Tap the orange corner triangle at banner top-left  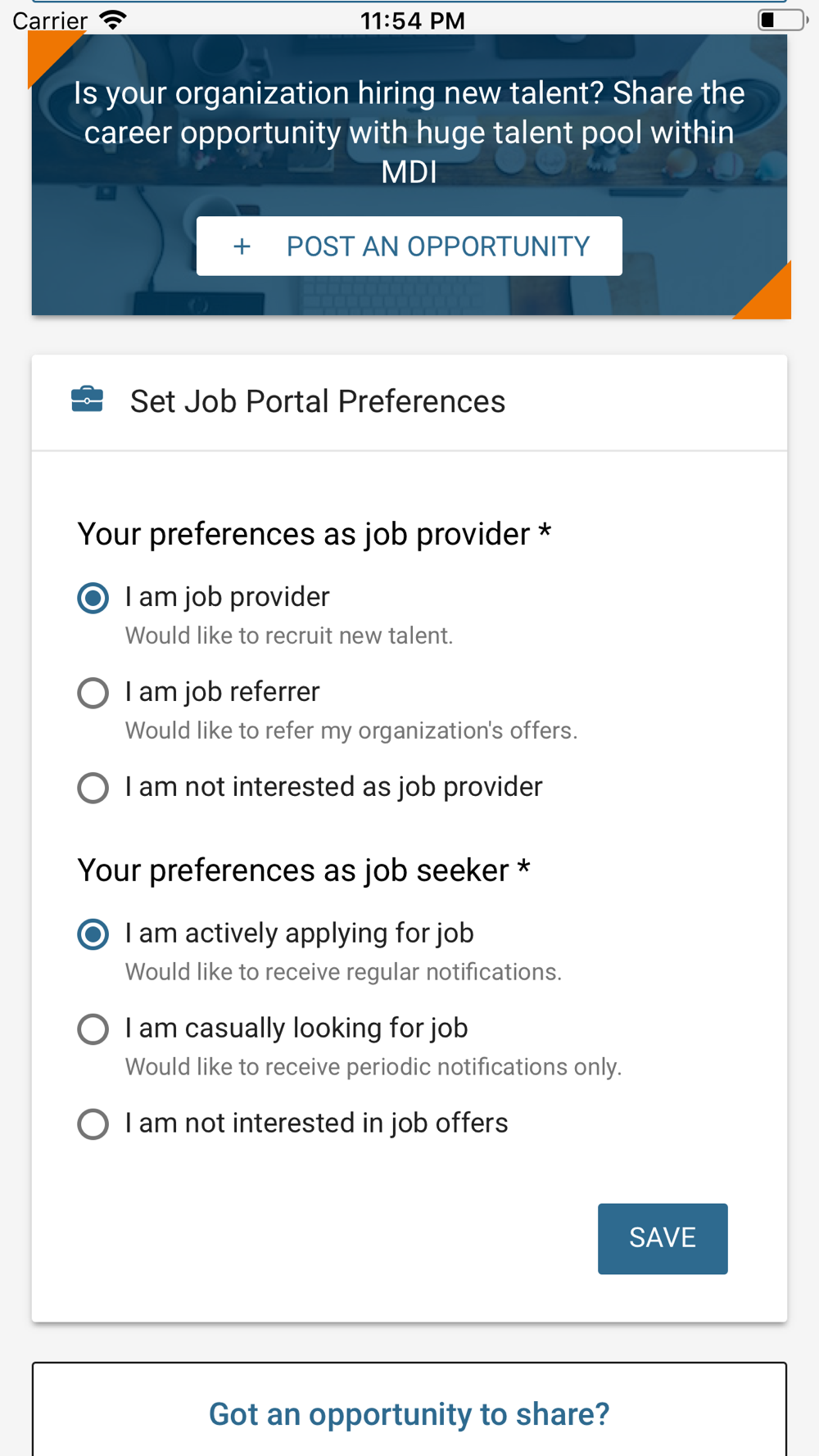48,54
